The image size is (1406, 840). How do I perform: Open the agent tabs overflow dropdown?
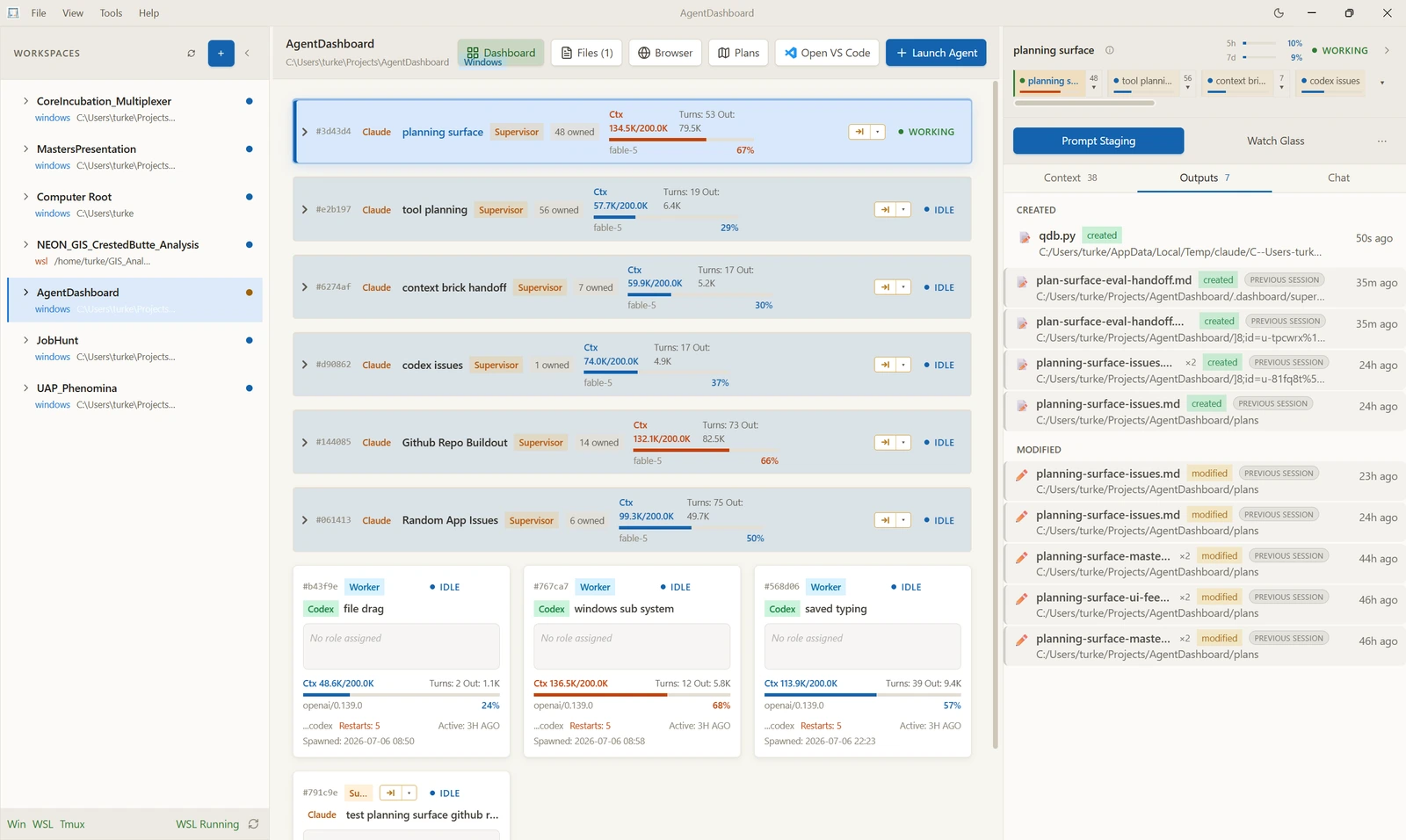click(1382, 83)
